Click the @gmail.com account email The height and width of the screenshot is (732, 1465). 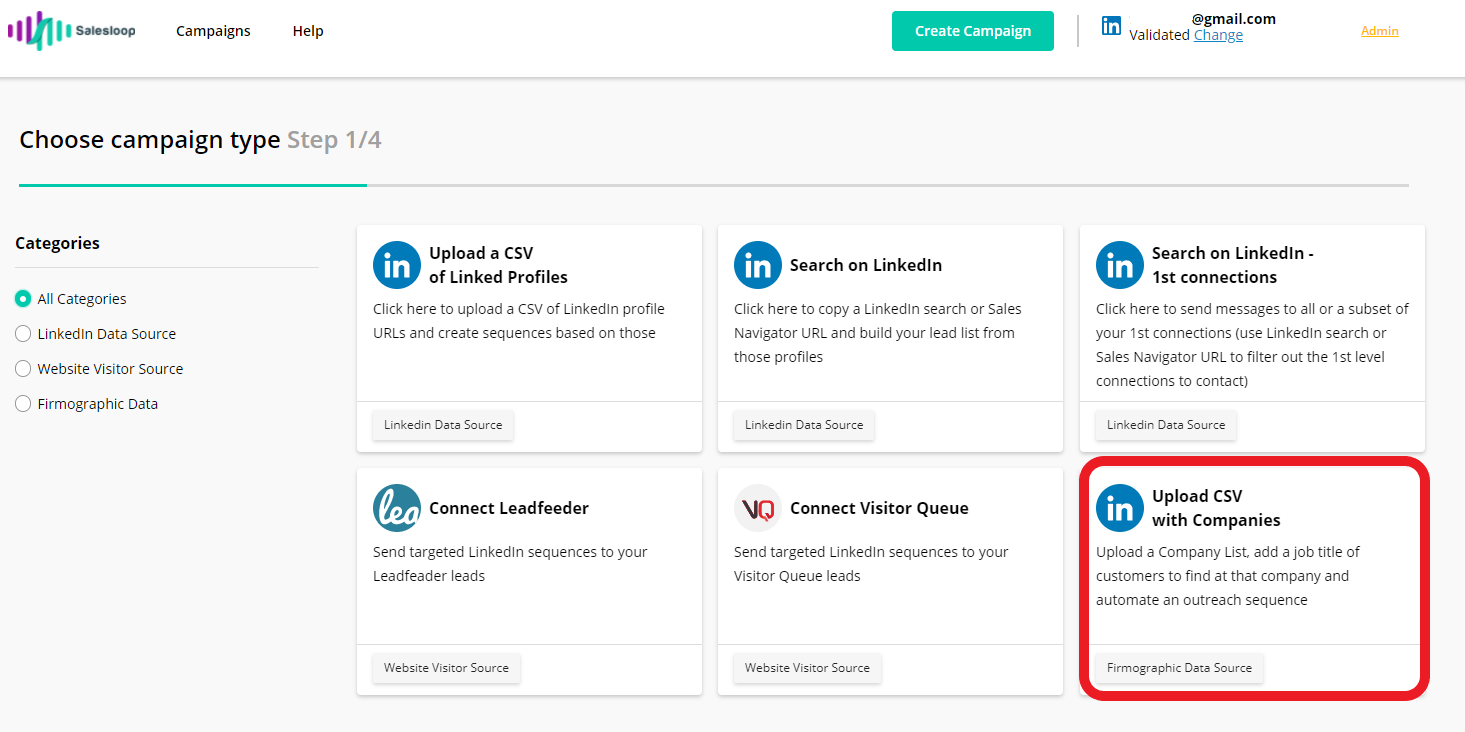[x=1234, y=19]
